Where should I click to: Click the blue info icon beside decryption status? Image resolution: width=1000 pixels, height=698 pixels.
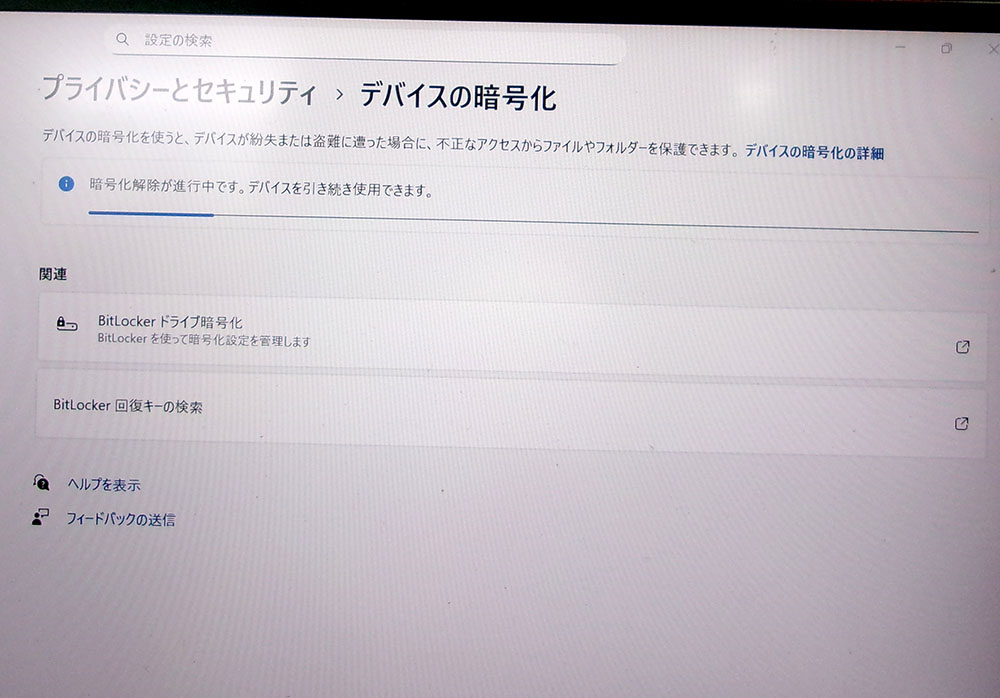point(66,184)
